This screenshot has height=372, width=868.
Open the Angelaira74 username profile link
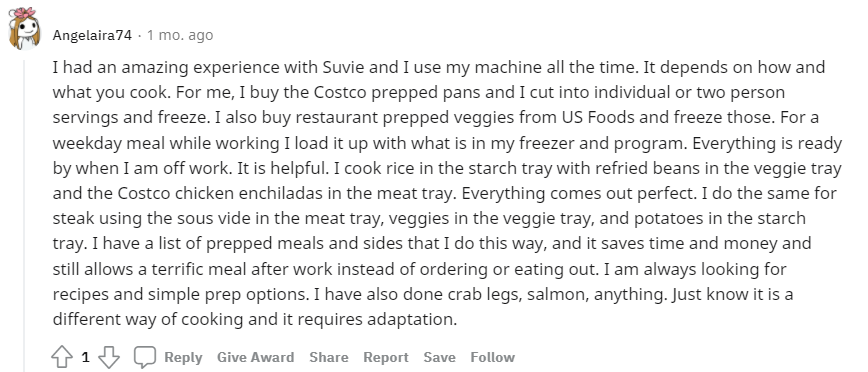pyautogui.click(x=92, y=35)
